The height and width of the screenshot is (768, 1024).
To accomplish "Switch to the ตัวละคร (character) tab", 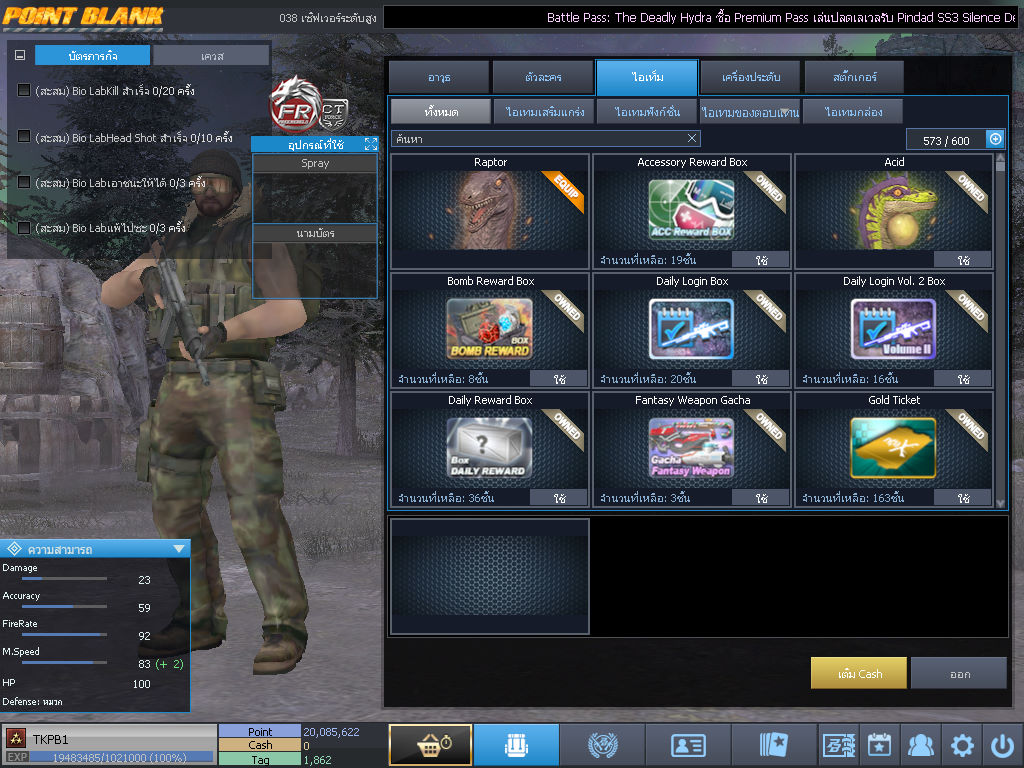I will click(543, 77).
